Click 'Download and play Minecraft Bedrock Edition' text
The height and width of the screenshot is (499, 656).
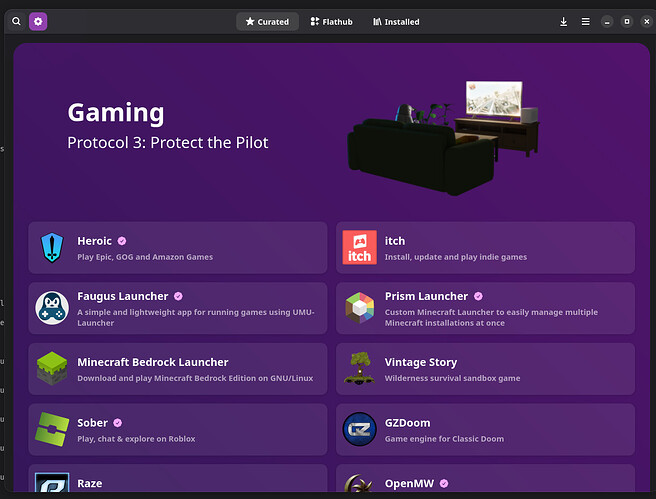pyautogui.click(x=195, y=378)
